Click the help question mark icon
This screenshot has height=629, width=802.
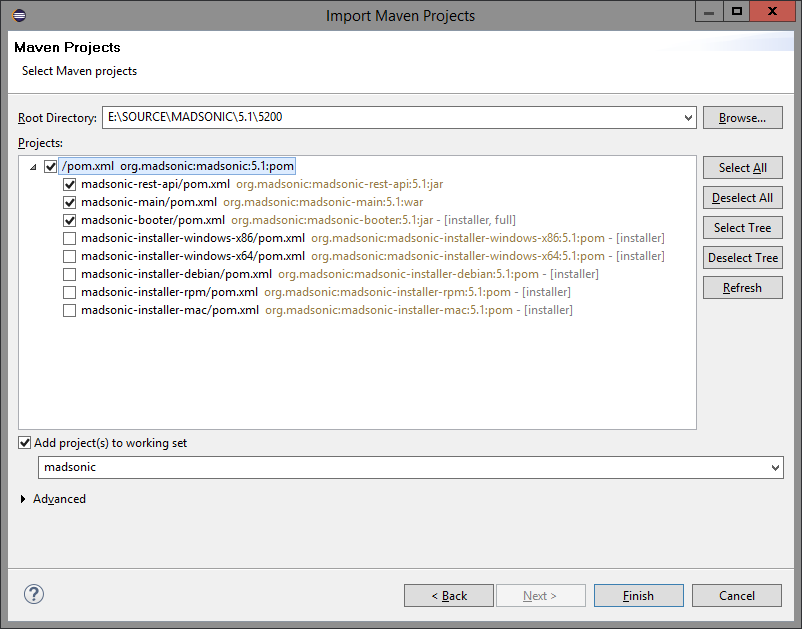click(x=34, y=594)
